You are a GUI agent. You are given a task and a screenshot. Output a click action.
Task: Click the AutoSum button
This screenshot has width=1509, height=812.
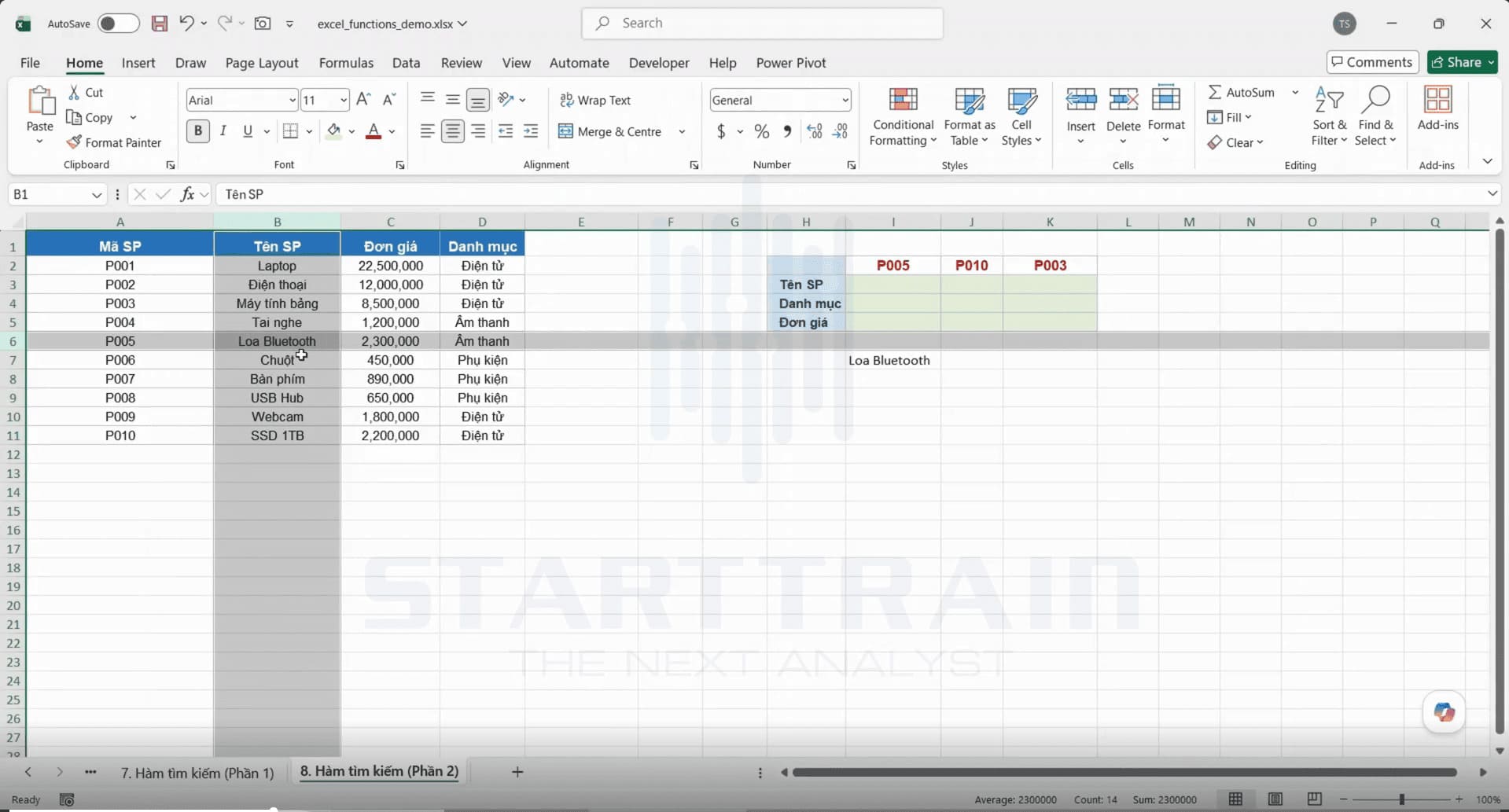click(x=1242, y=92)
